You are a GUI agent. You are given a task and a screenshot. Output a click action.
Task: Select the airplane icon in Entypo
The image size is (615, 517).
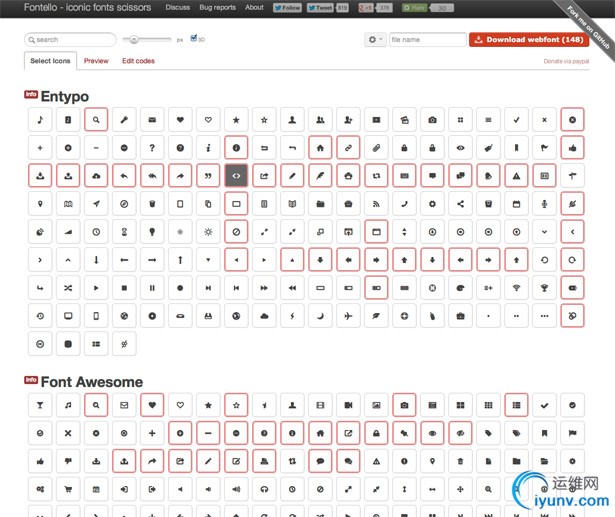tap(348, 316)
